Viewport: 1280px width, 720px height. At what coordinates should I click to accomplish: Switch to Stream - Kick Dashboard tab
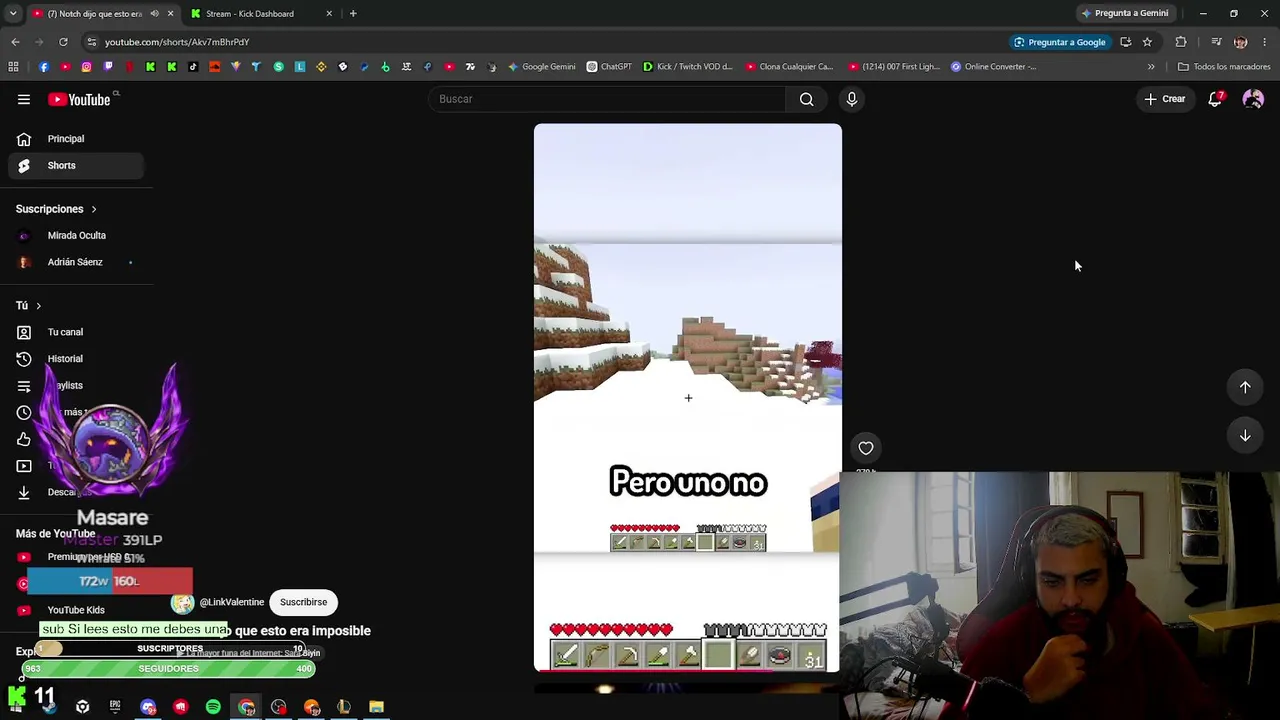click(250, 14)
